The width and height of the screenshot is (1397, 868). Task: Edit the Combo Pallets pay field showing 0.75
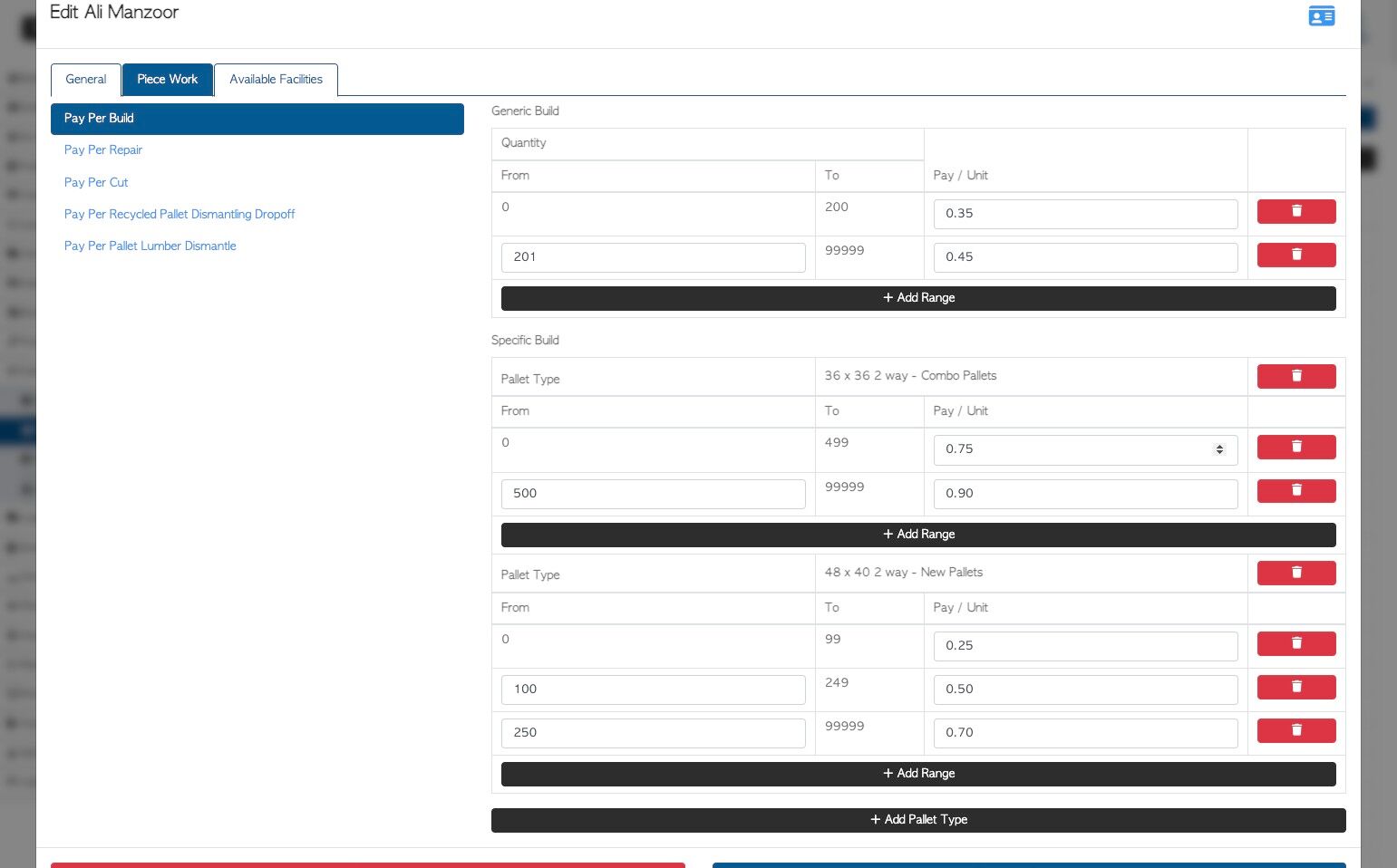click(1086, 450)
